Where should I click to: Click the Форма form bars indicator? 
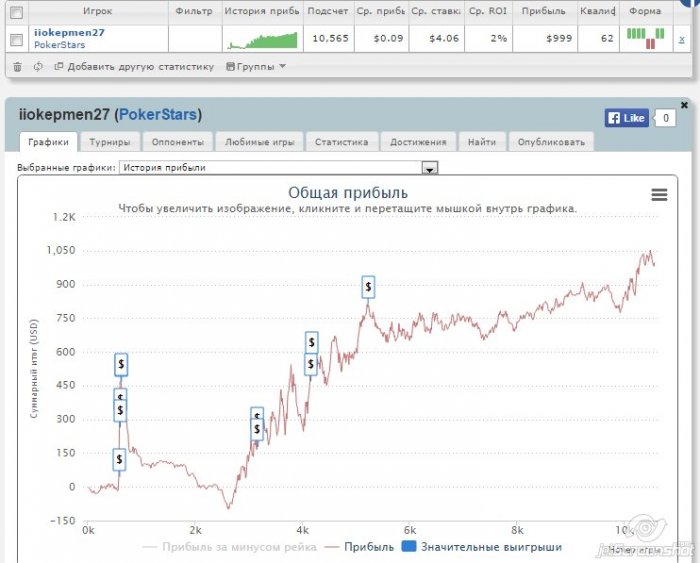click(646, 38)
